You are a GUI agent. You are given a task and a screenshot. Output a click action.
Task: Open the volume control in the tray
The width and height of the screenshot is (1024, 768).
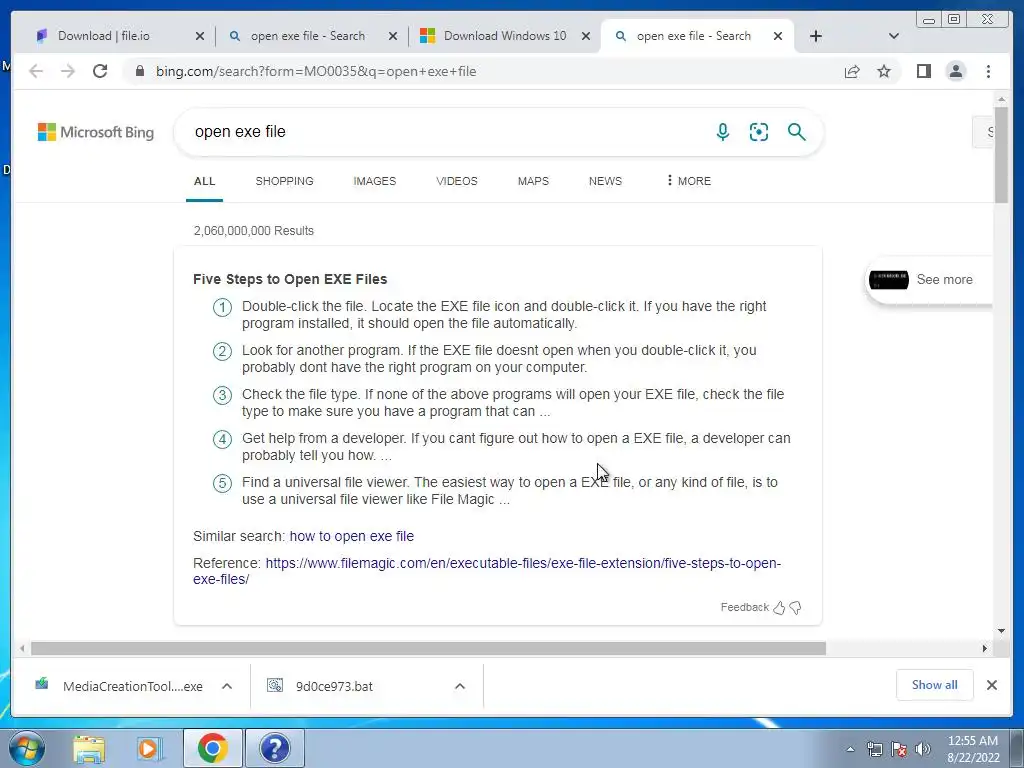(x=922, y=749)
